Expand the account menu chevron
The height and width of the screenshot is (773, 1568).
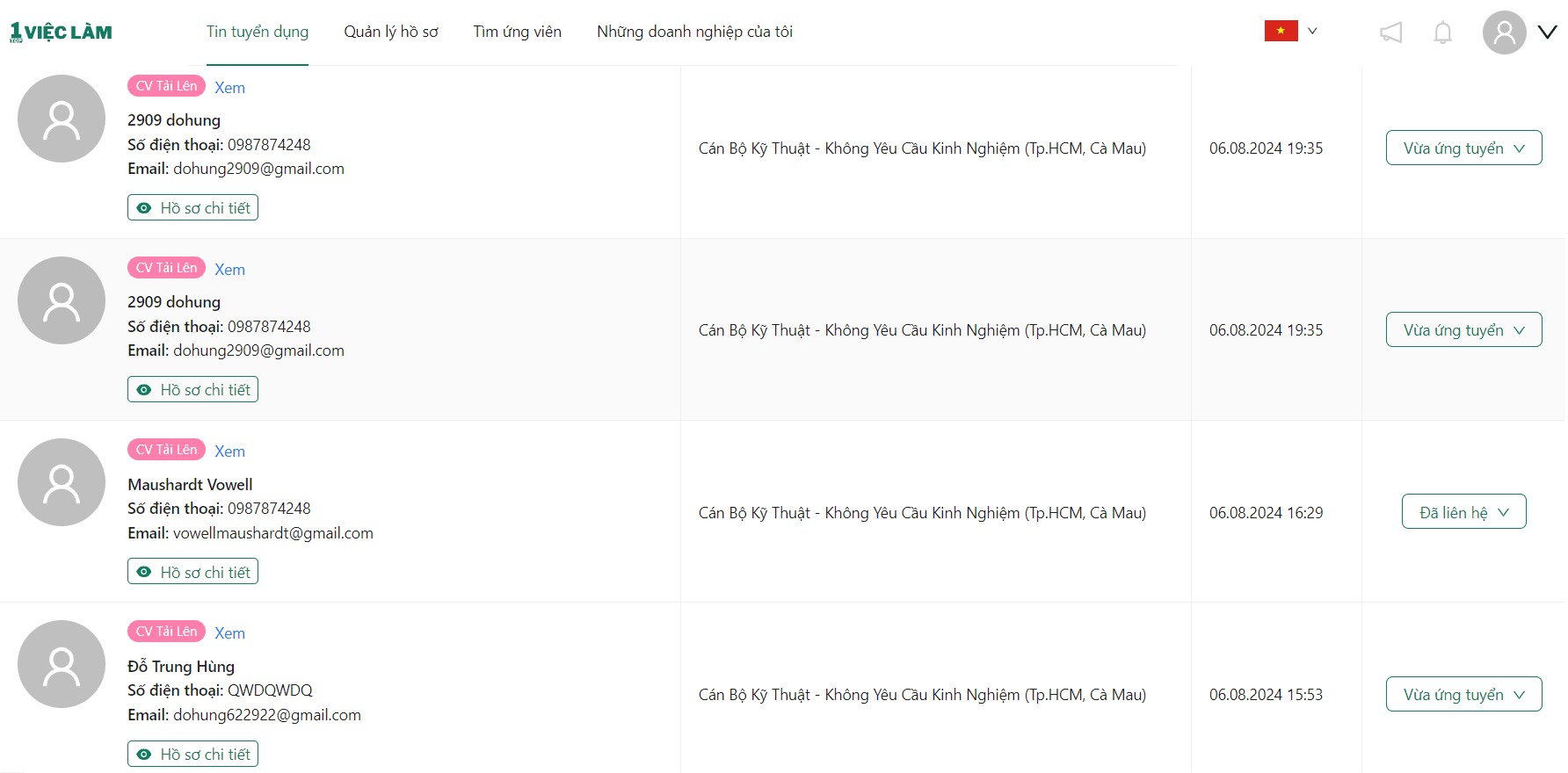coord(1547,33)
